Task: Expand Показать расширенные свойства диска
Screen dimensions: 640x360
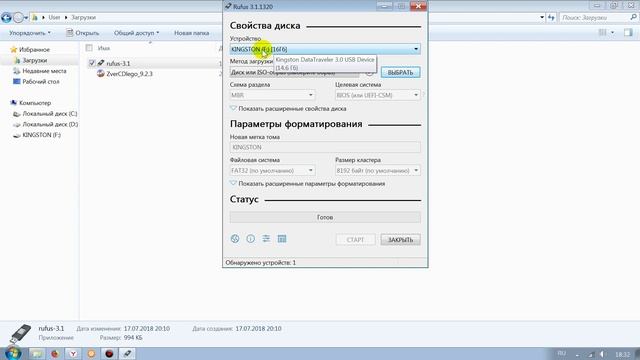Action: tap(288, 109)
